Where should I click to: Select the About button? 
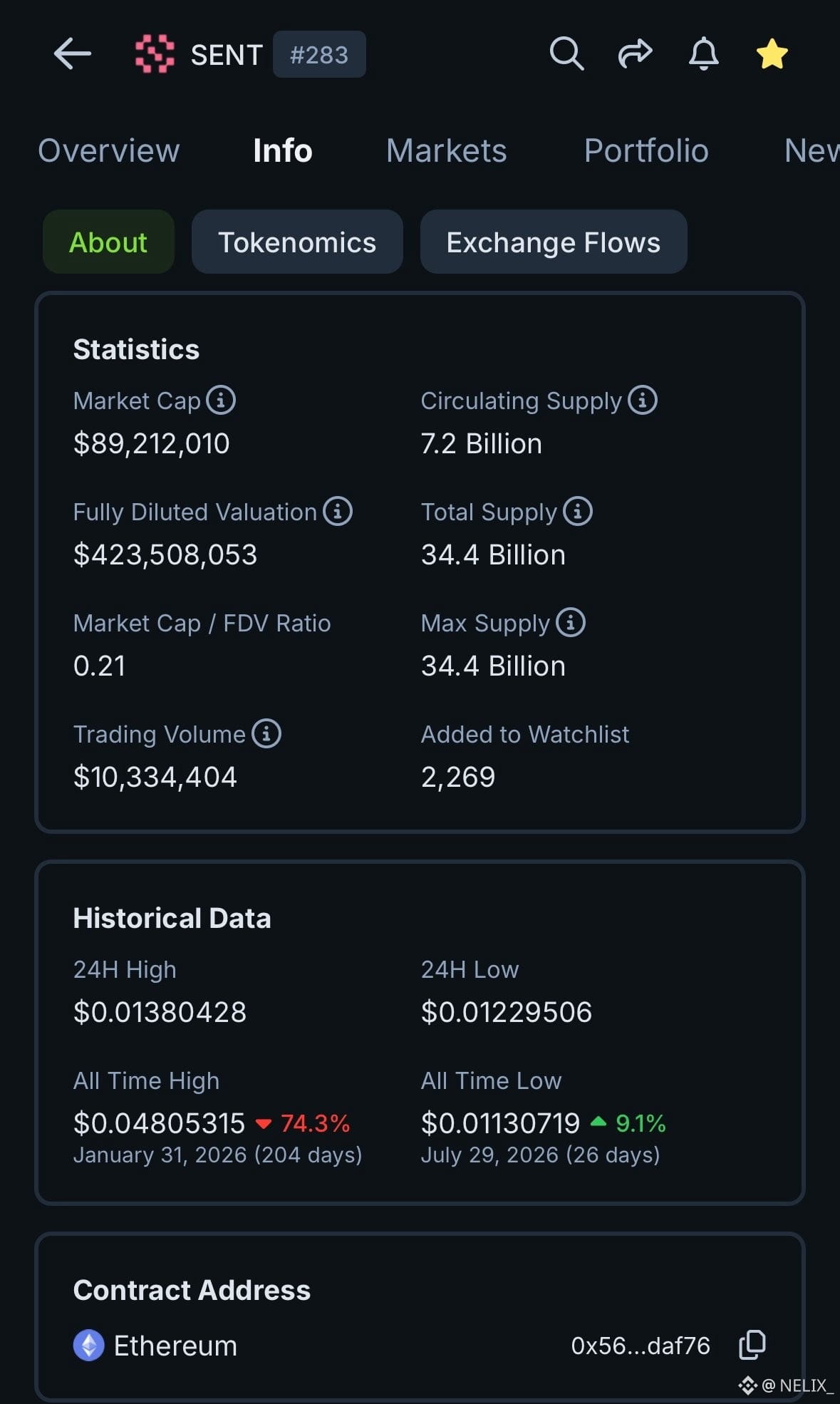pyautogui.click(x=108, y=242)
